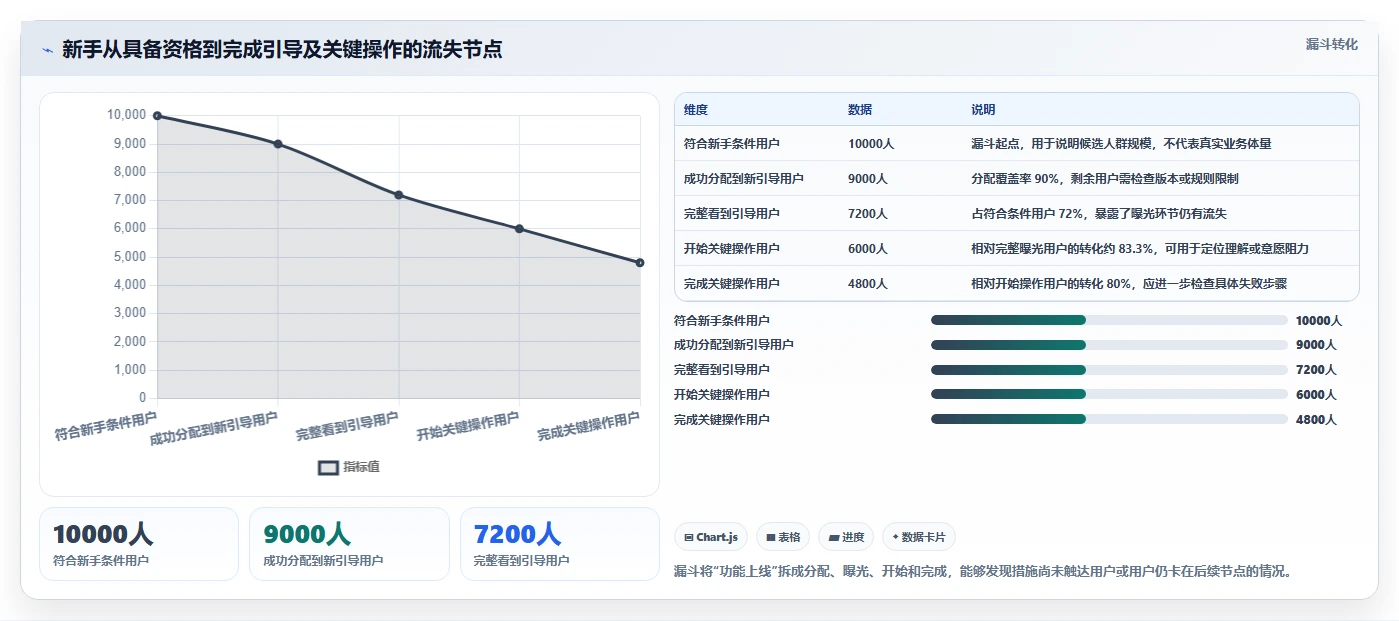This screenshot has width=1399, height=621.
Task: Click y-axis label 5,000
Action: pos(129,257)
